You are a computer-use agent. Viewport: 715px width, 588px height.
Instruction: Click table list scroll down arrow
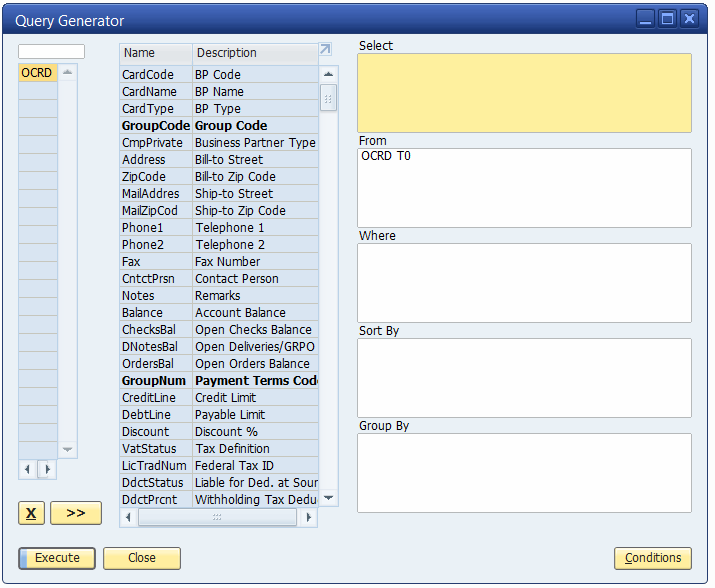click(67, 449)
